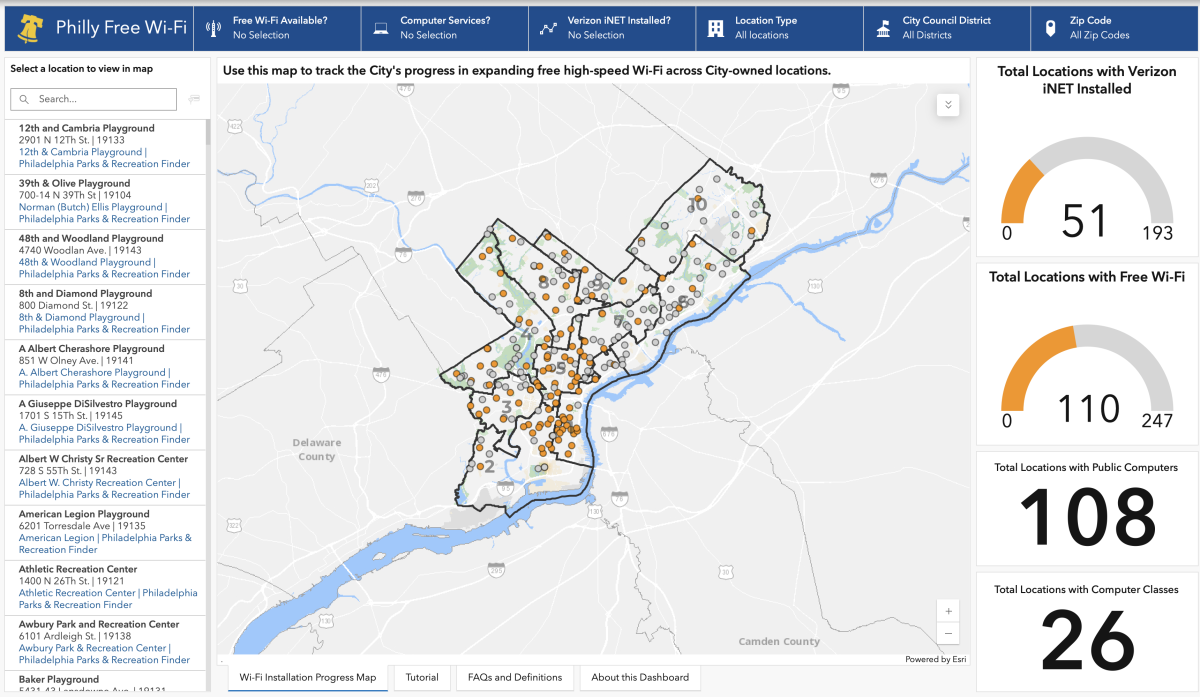Click the line chart icon beside Verizon iNET
The height and width of the screenshot is (697, 1200).
point(548,28)
